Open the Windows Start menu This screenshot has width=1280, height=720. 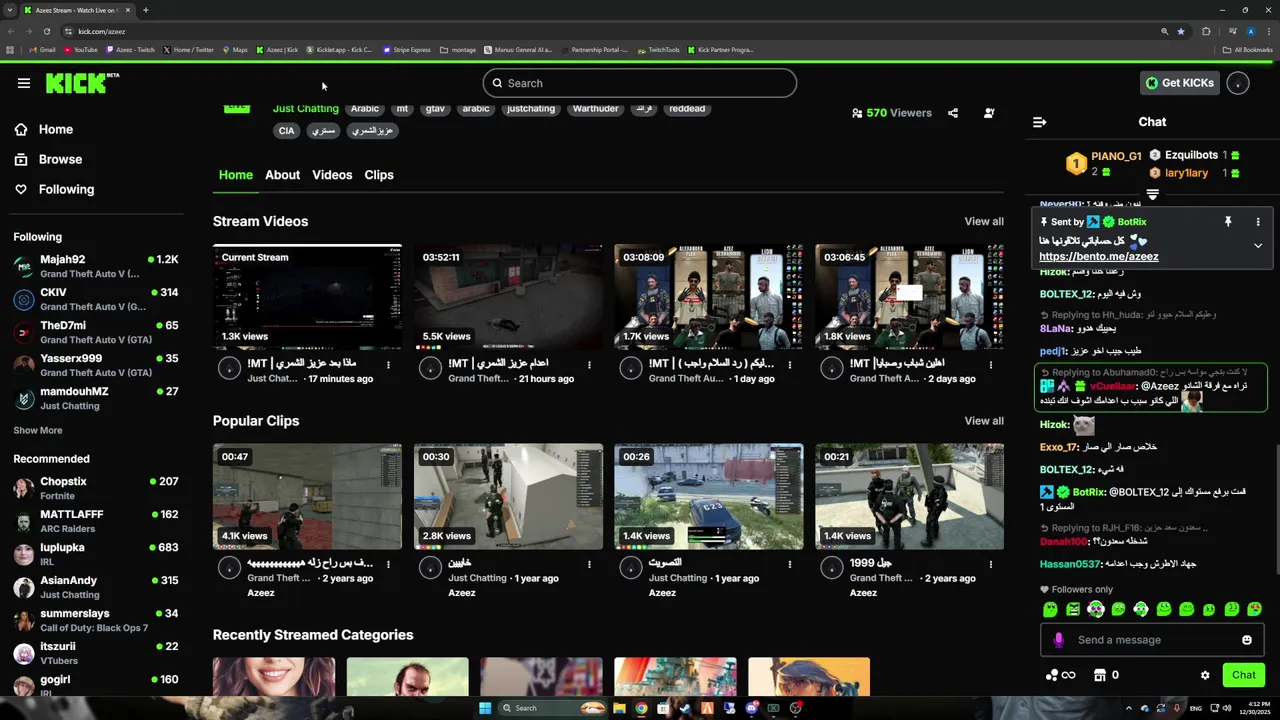click(485, 708)
